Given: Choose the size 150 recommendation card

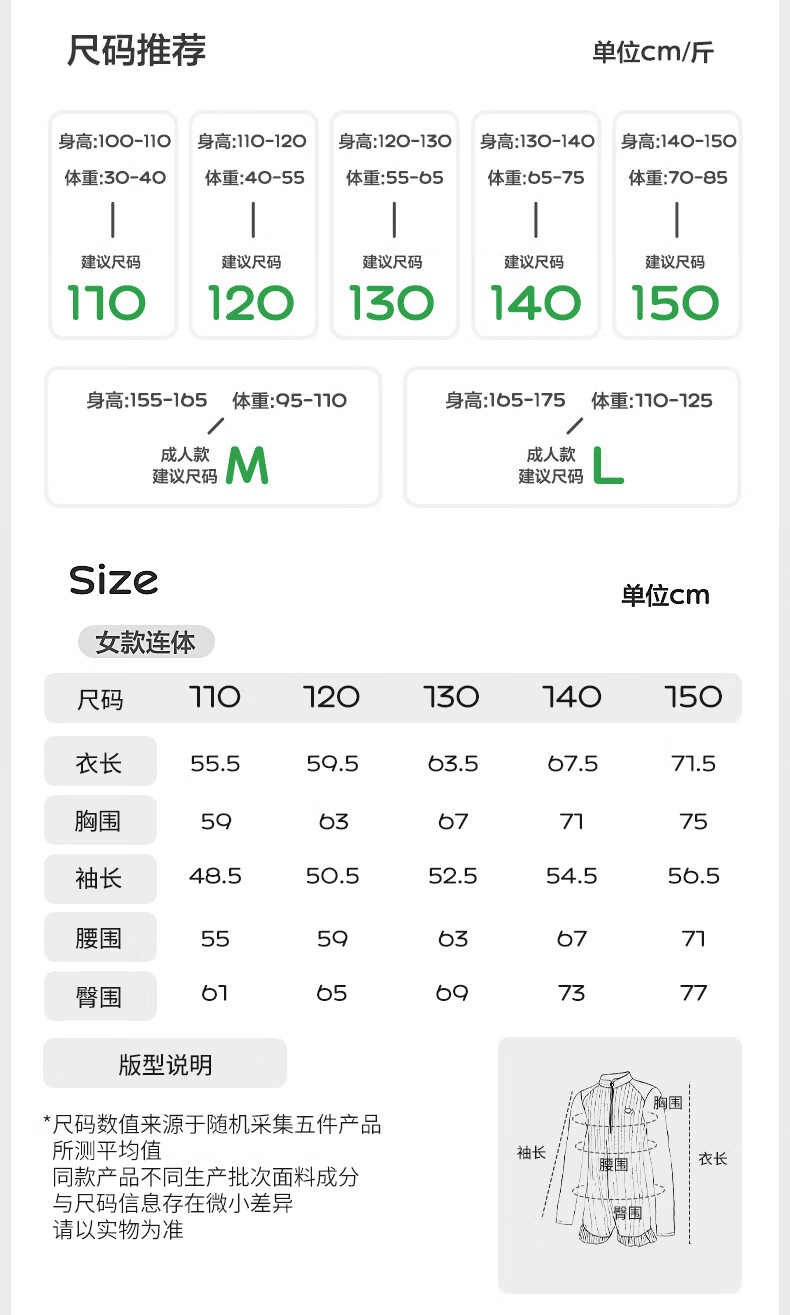Looking at the screenshot, I should pos(677,225).
